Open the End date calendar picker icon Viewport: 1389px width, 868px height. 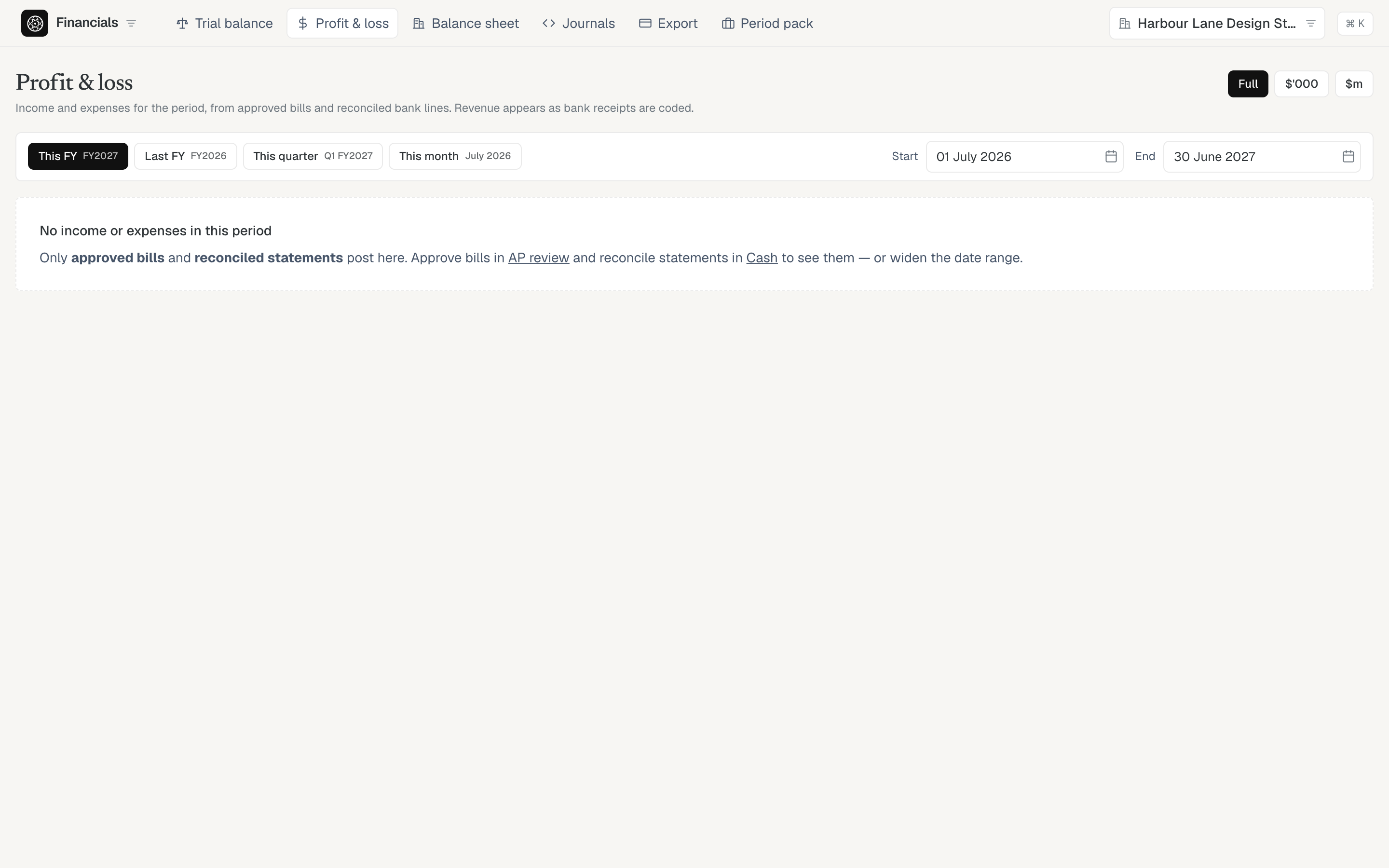click(1348, 156)
